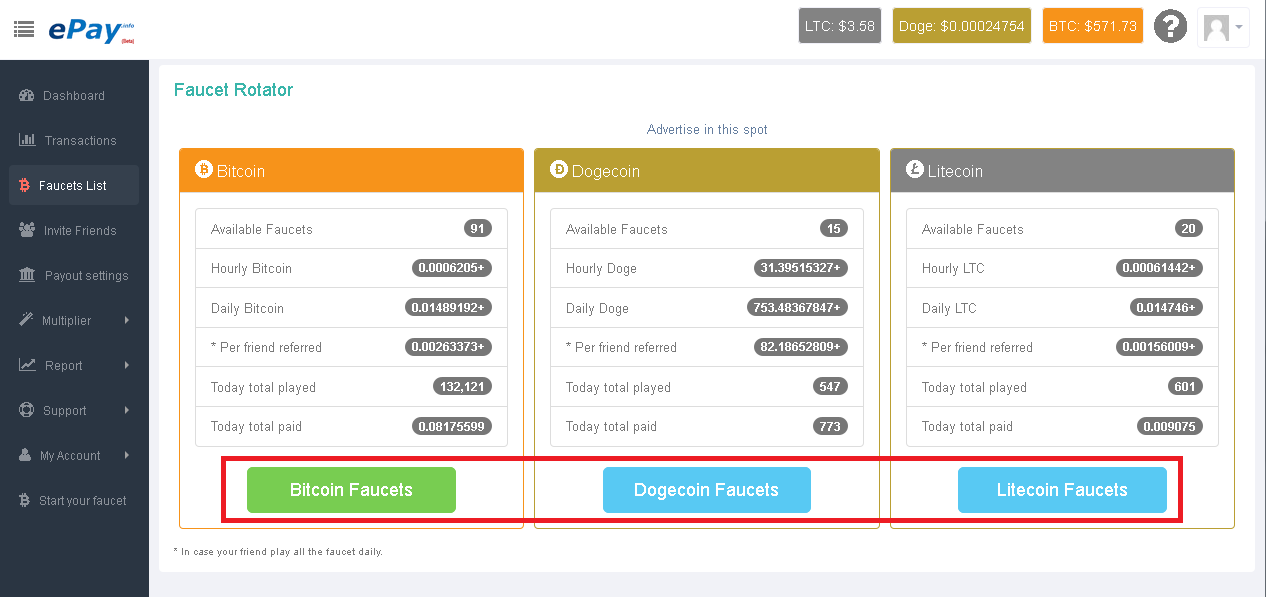The width and height of the screenshot is (1266, 597).
Task: Click the Litecoin Faucets button
Action: tap(1062, 490)
